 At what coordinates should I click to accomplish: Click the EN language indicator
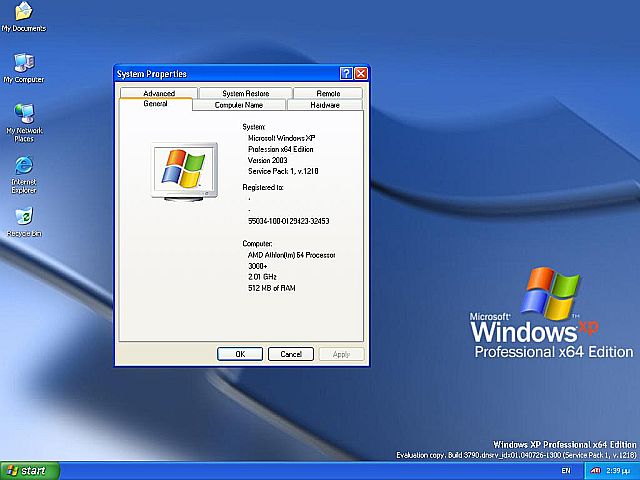coord(566,471)
